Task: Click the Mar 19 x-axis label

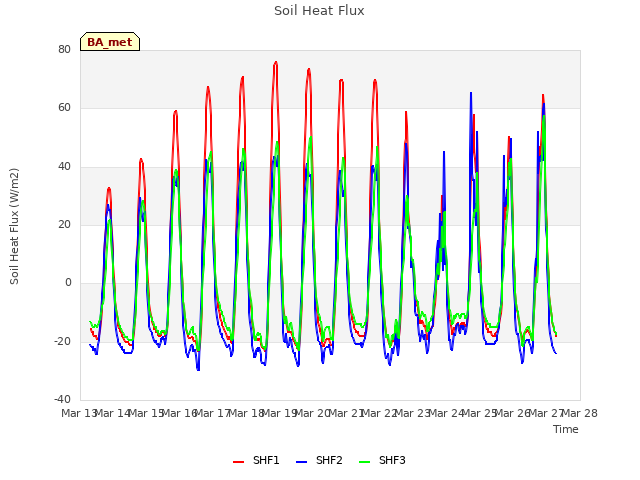Action: coord(279,413)
